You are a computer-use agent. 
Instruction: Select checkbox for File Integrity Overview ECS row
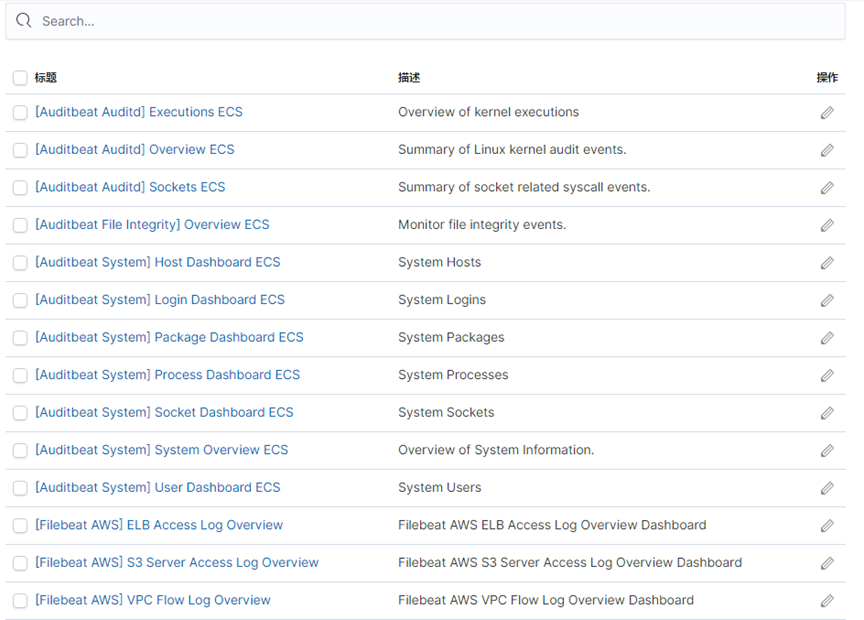(20, 225)
